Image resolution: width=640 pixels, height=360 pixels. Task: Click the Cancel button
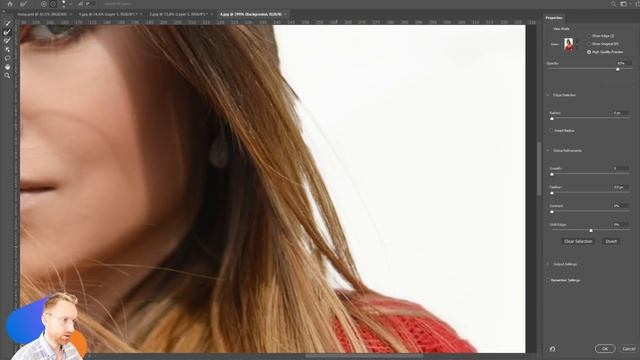pyautogui.click(x=629, y=349)
